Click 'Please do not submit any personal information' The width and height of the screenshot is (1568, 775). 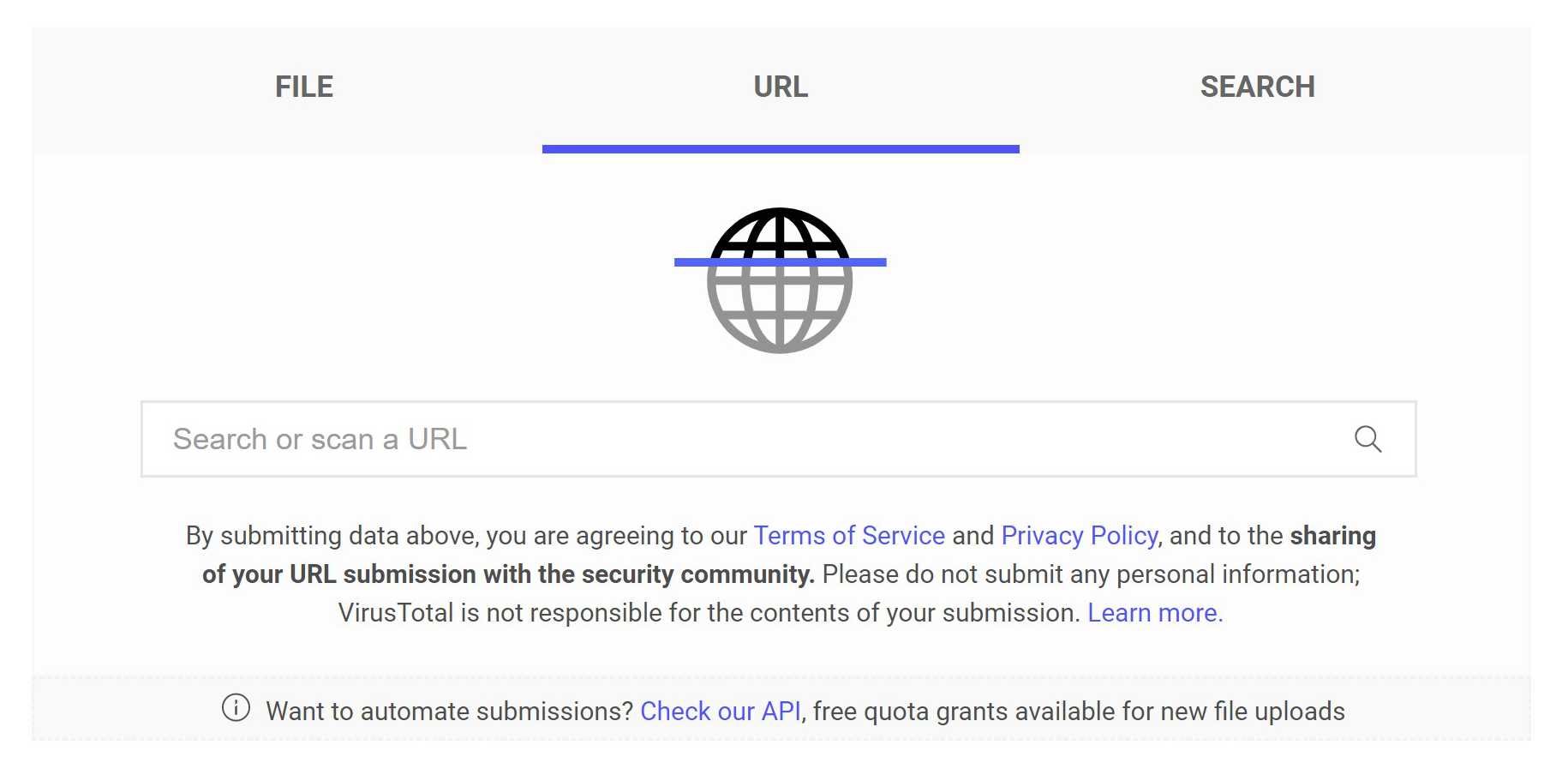1091,574
